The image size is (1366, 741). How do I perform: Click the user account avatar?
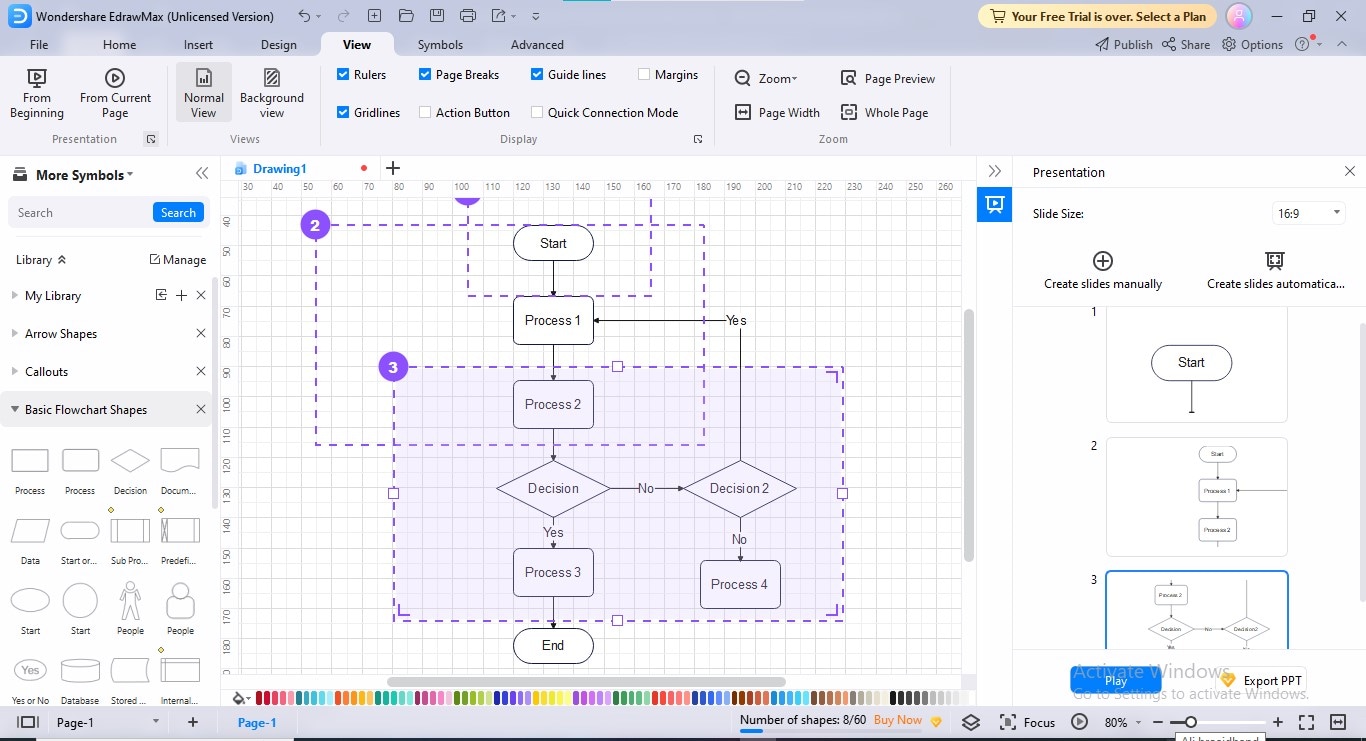click(x=1239, y=16)
